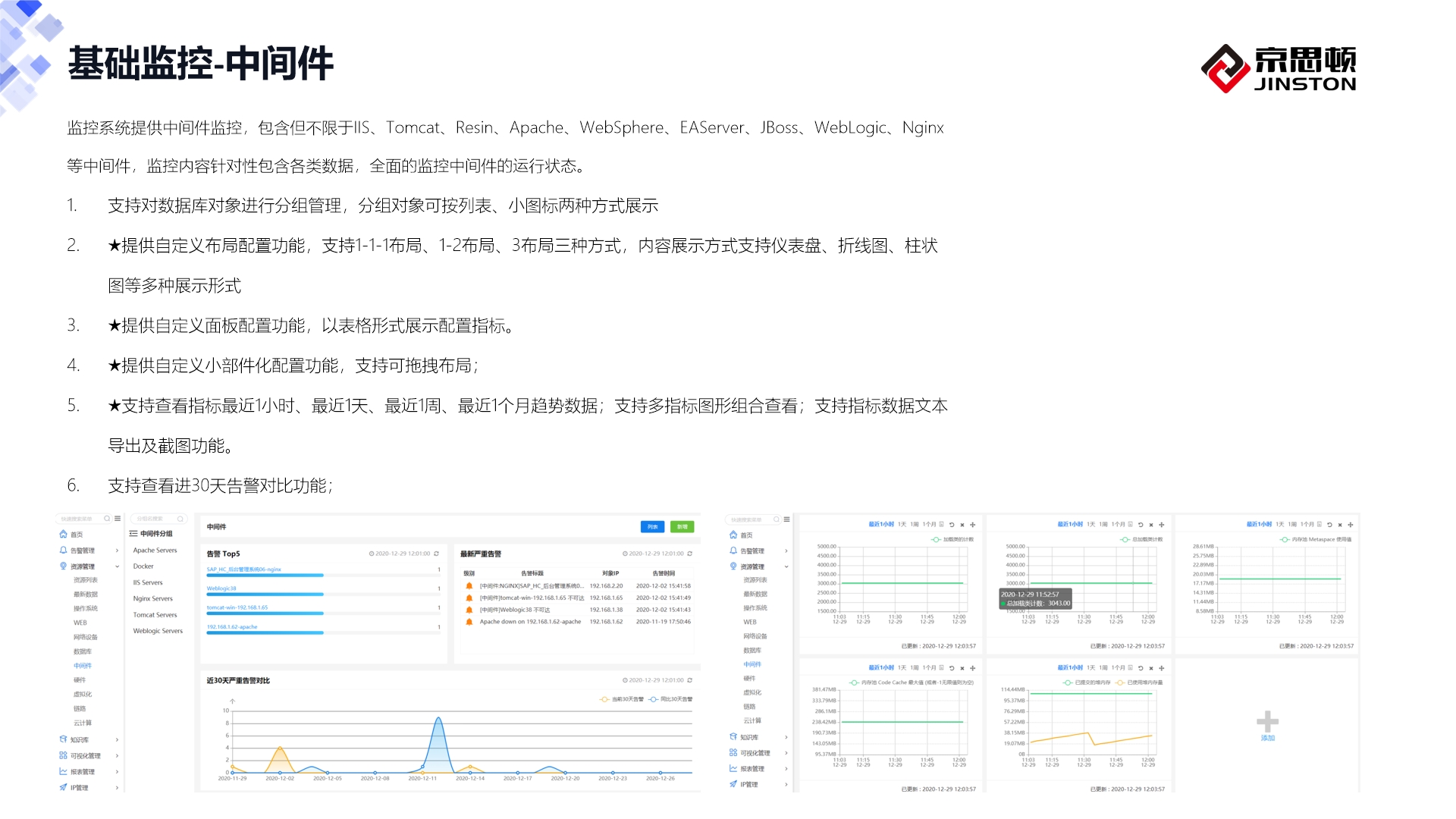Click the 告警管理 bell icon in the alarm dashboard sidebar

tap(63, 550)
